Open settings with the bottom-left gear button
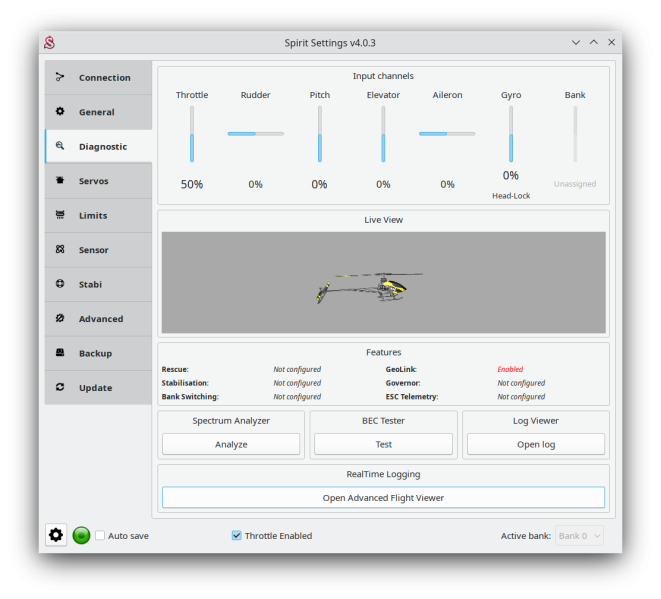 (x=56, y=535)
